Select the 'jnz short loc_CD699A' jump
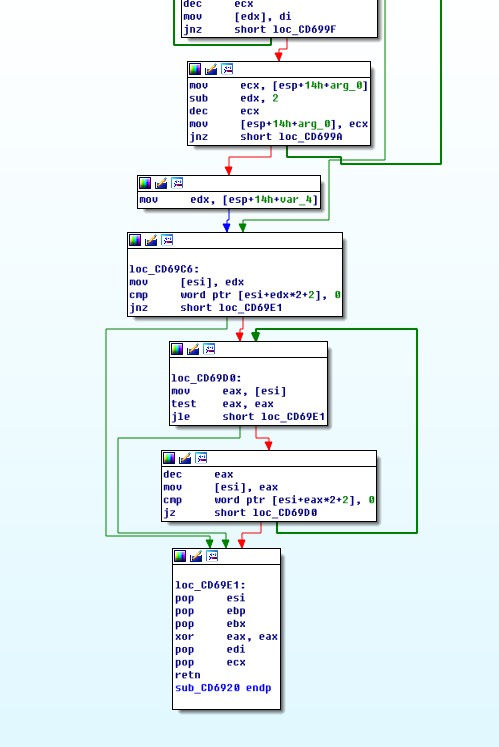The image size is (499, 747). pyautogui.click(x=266, y=137)
